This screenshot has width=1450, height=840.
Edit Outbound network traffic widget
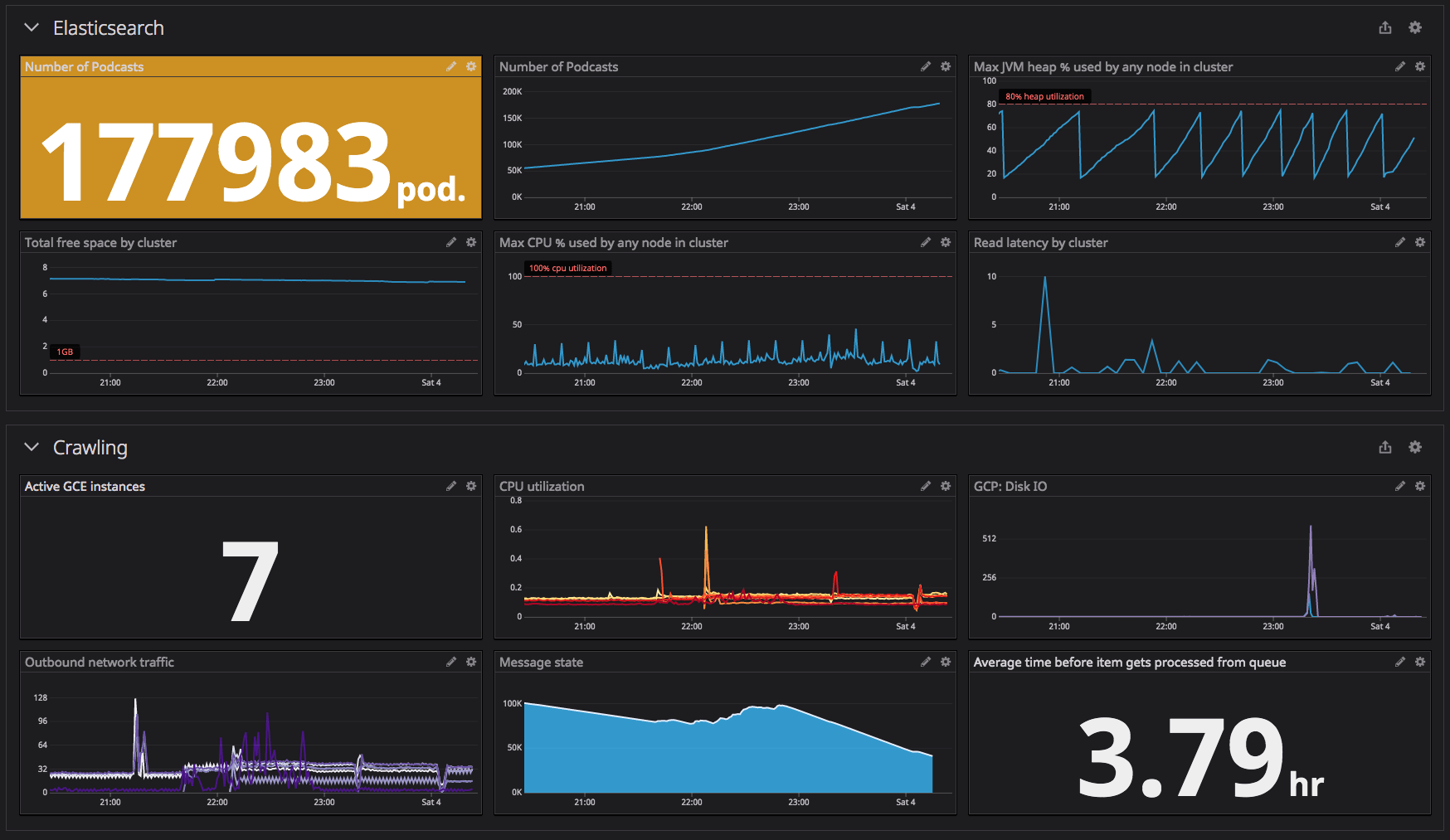[x=451, y=662]
